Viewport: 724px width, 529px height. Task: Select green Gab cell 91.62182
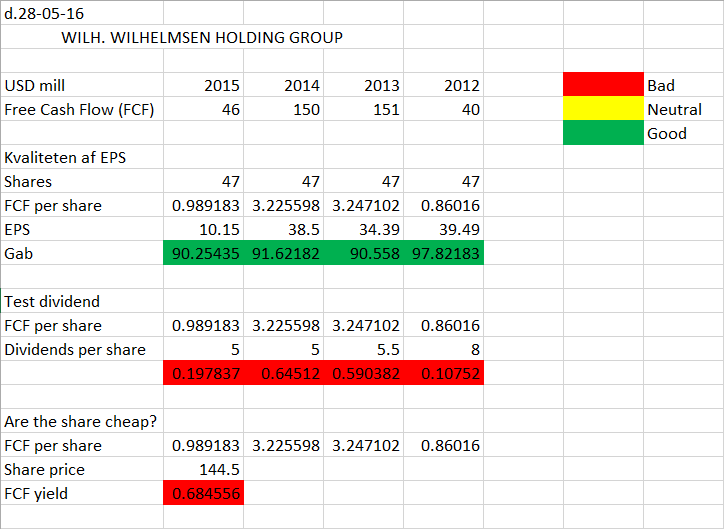pos(284,252)
